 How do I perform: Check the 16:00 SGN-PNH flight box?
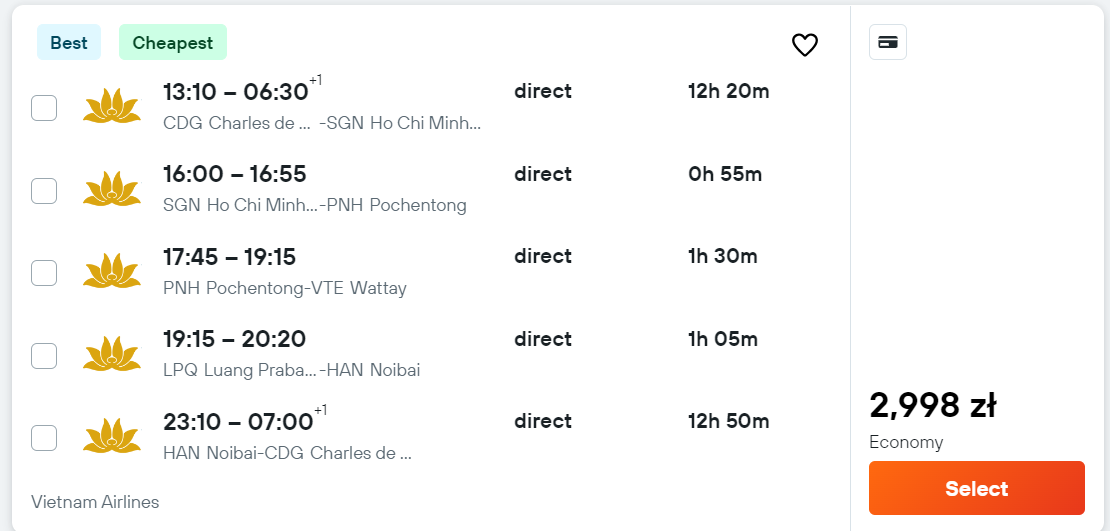[44, 191]
